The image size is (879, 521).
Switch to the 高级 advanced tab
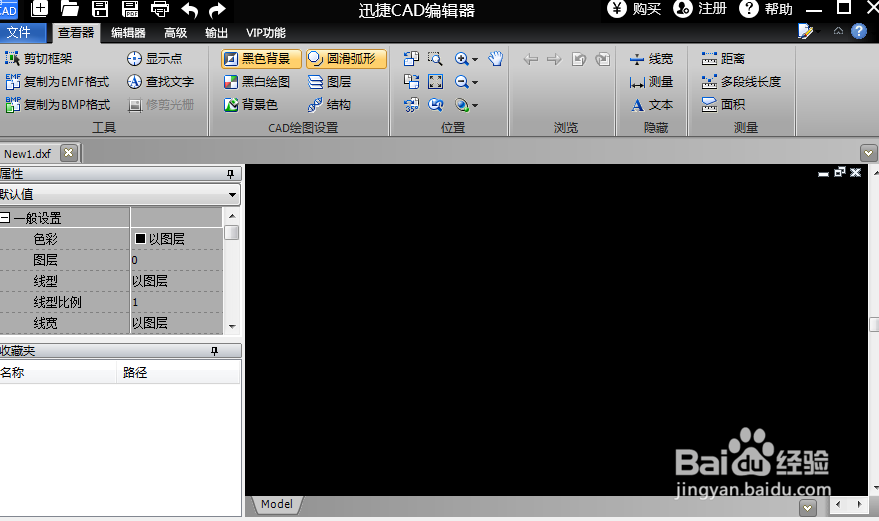pos(175,33)
